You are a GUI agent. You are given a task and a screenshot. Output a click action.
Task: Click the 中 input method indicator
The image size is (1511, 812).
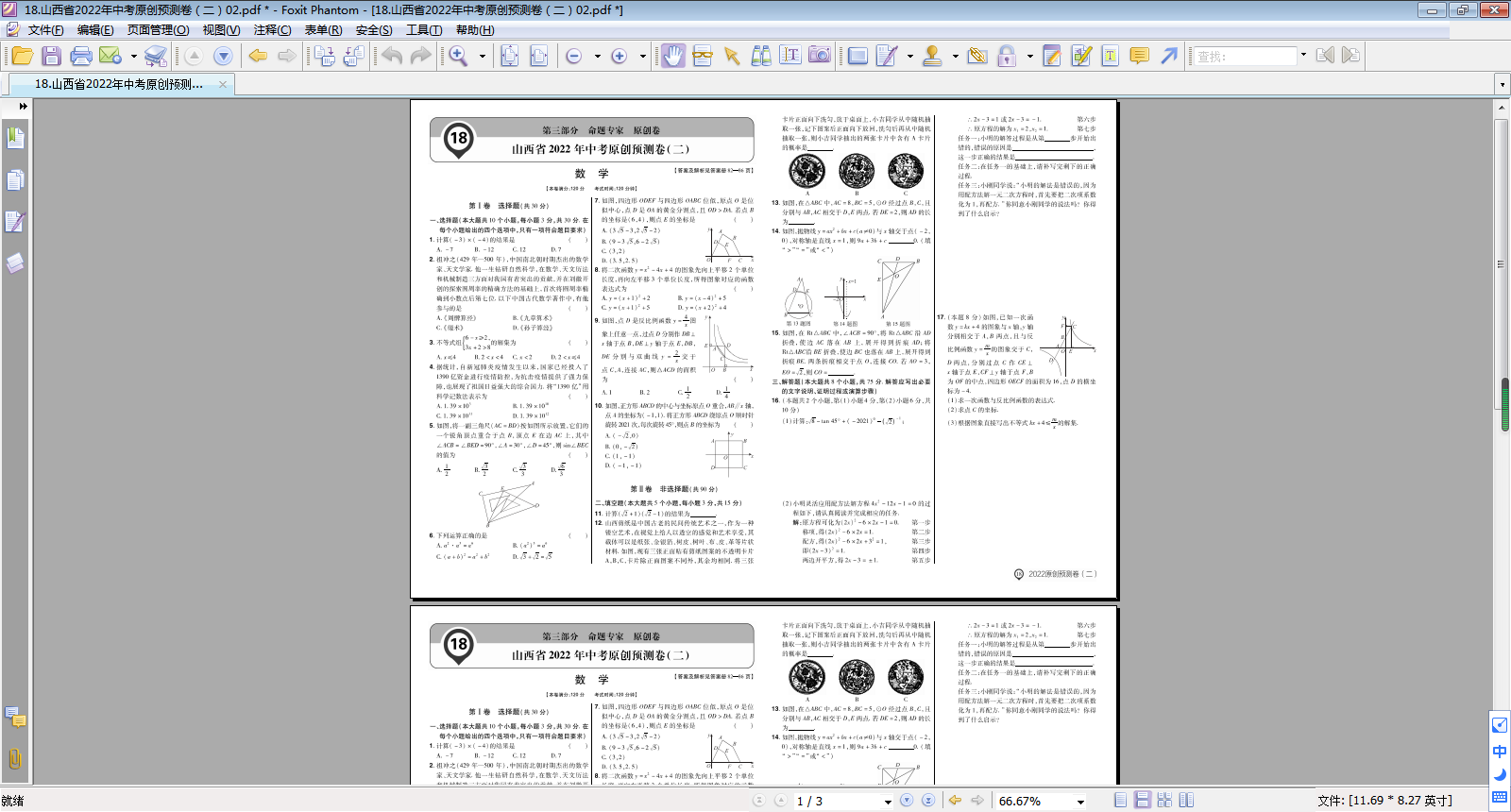1500,752
